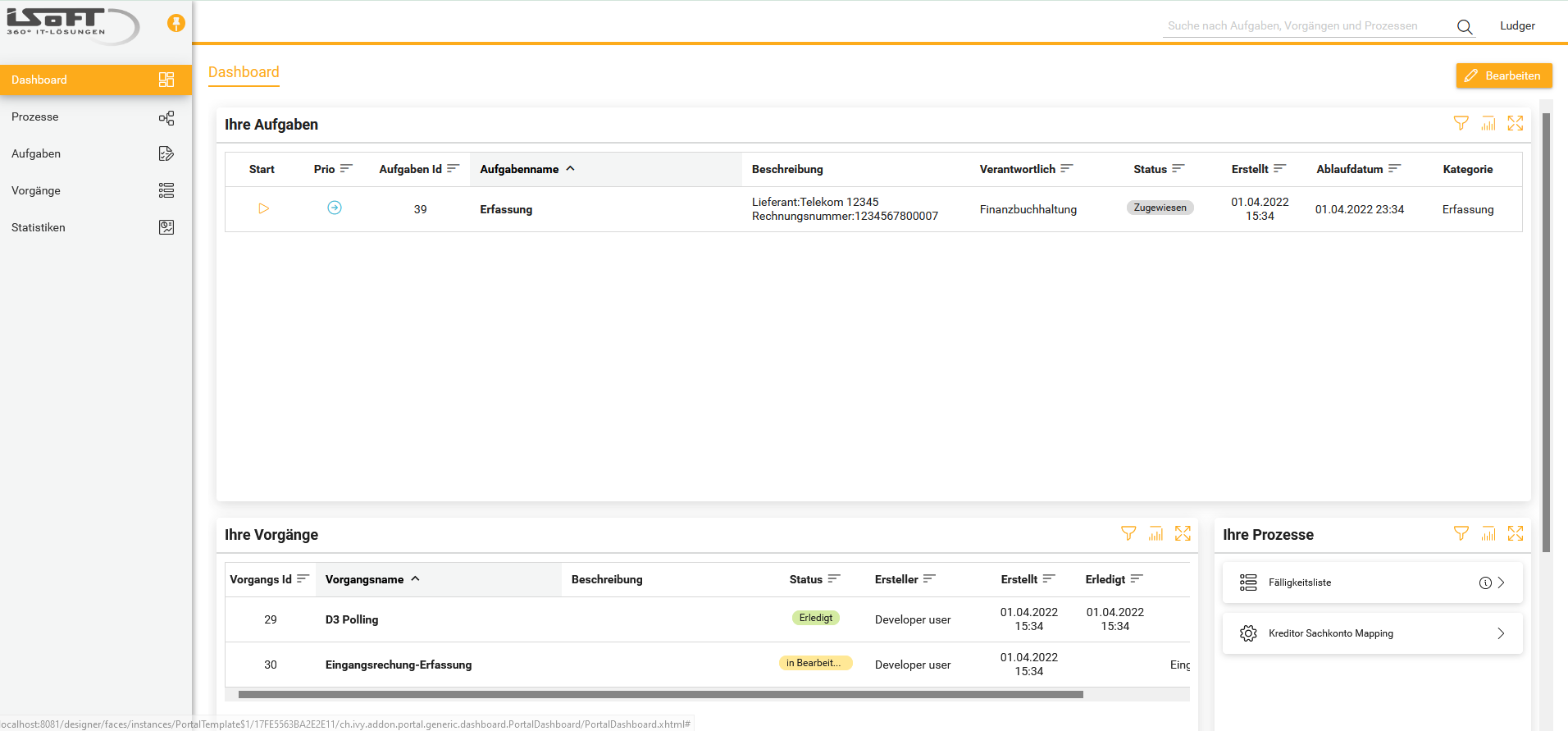Go to Statistiken in sidebar menu
Image resolution: width=1568 pixels, height=731 pixels.
(39, 227)
